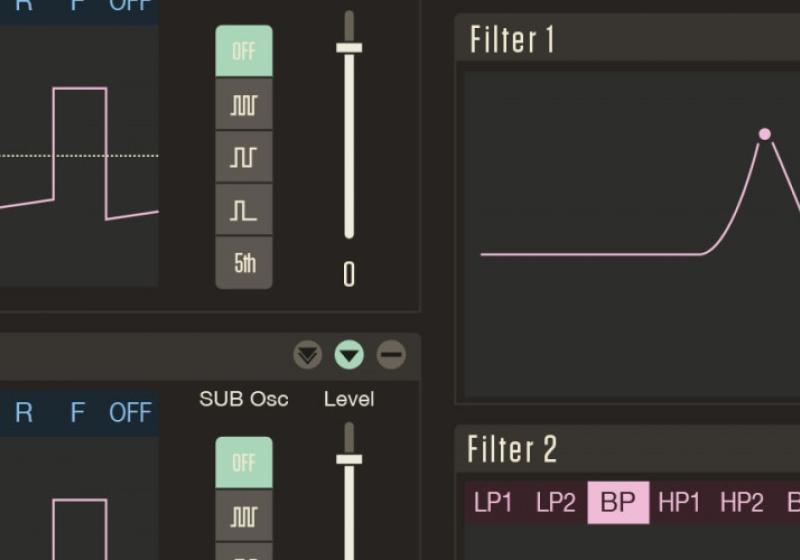The width and height of the screenshot is (800, 560).
Task: Click the level value 0 below upper slider
Action: (x=349, y=275)
